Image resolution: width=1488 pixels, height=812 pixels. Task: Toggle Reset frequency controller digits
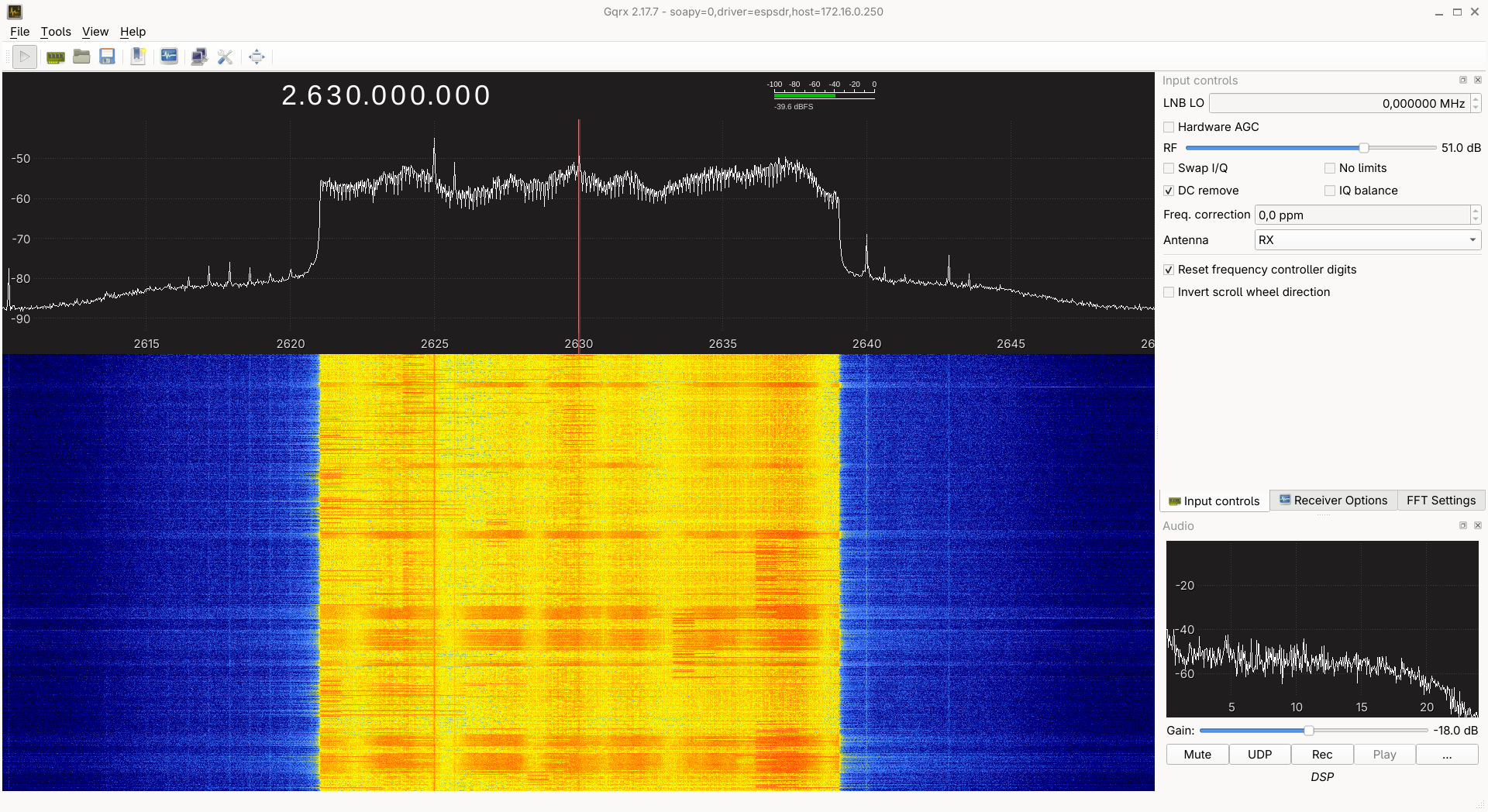1169,270
